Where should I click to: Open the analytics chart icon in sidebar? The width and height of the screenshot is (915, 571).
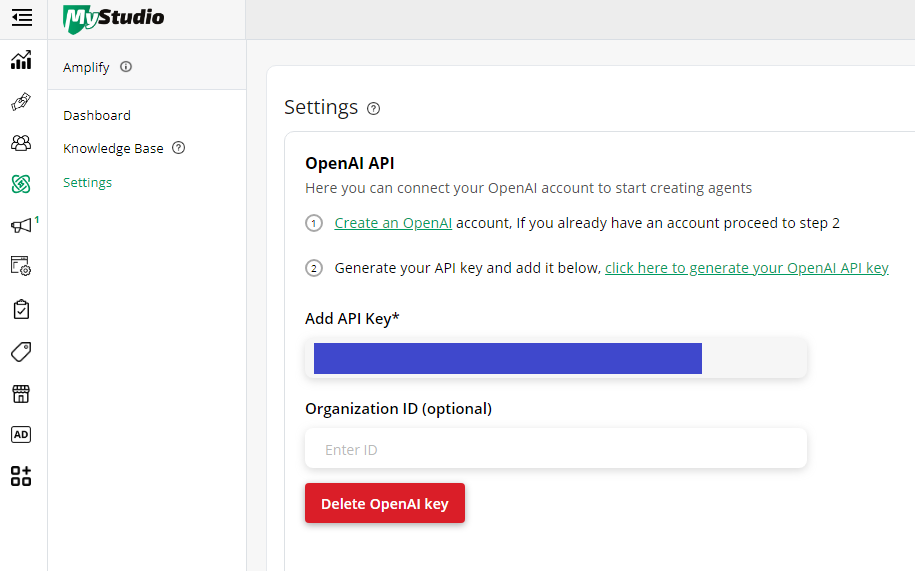[21, 59]
